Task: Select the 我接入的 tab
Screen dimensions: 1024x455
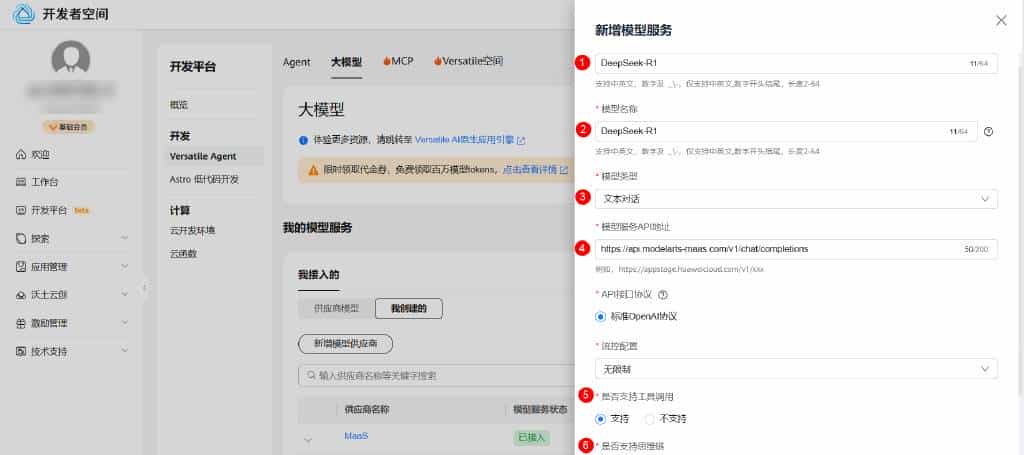Action: point(319,274)
